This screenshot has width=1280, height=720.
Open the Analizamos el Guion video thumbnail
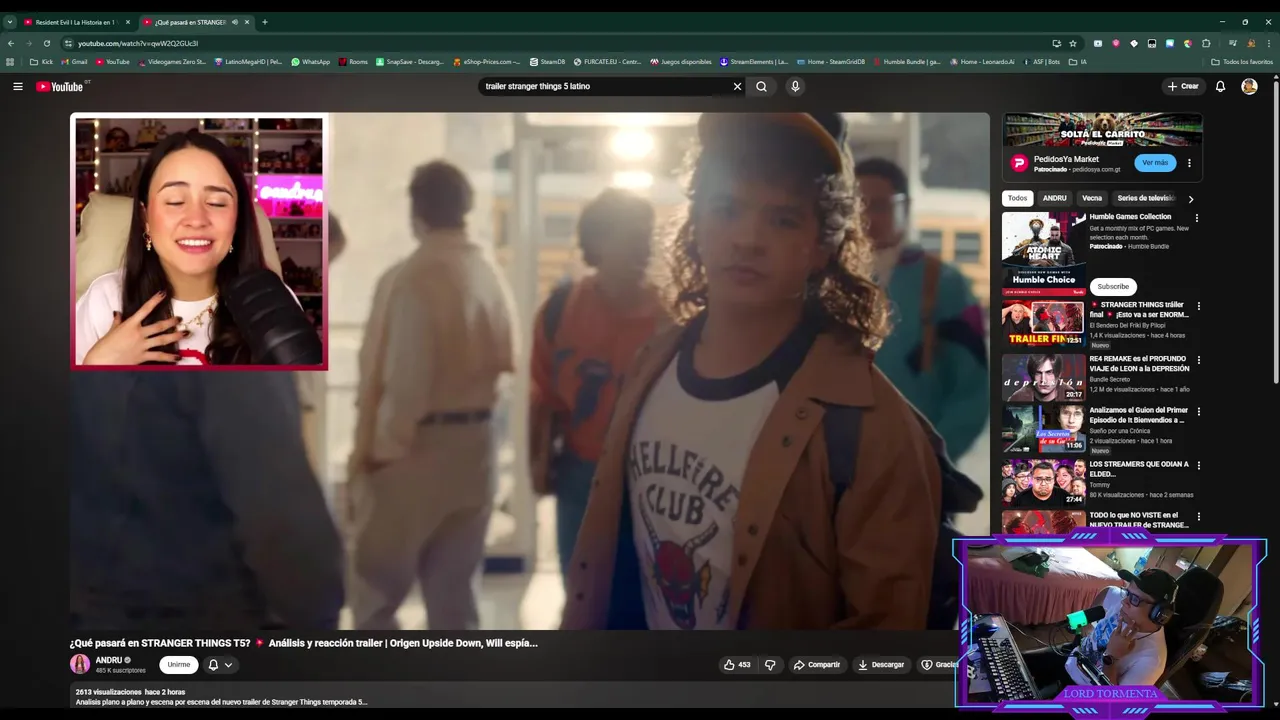point(1043,428)
